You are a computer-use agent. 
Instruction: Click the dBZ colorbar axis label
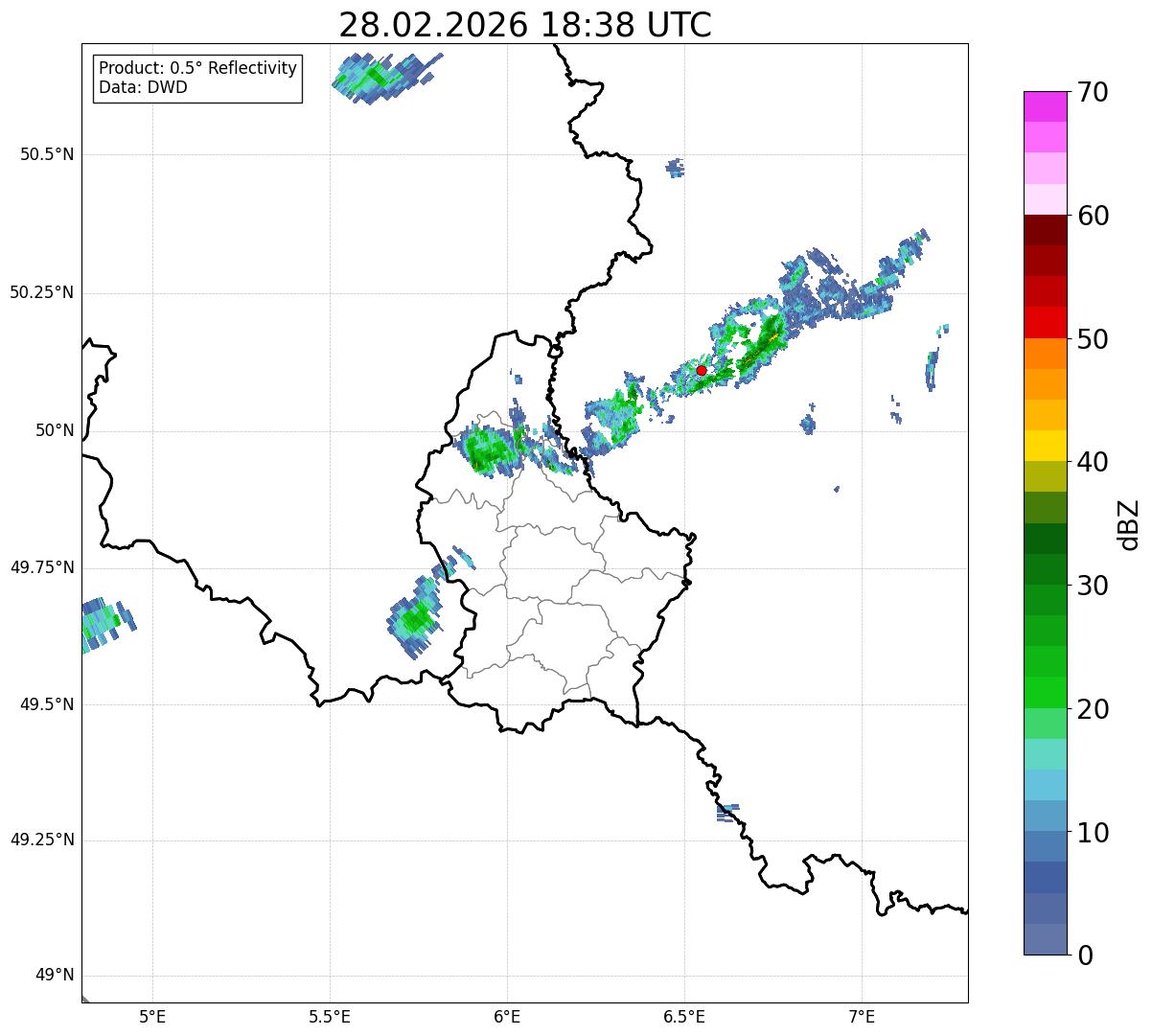1130,523
